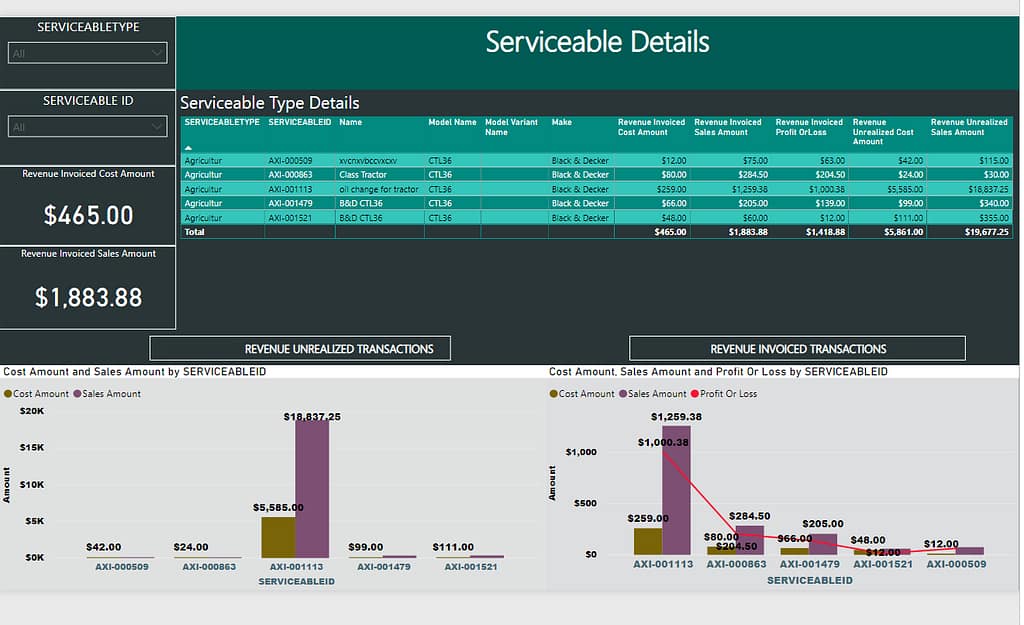The image size is (1024, 625).
Task: Click Revenue Invoiced Profit OrLoss column header
Action: 808,127
